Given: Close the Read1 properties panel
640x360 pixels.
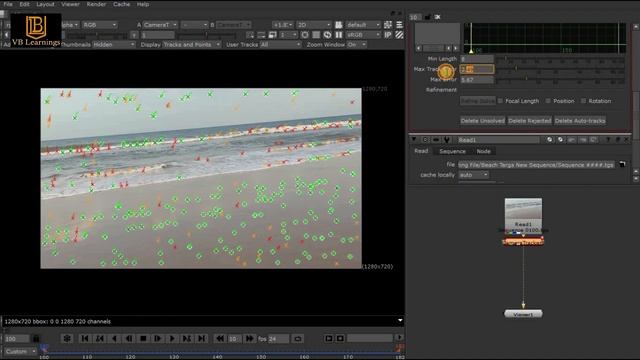Looking at the screenshot, I should [627, 140].
